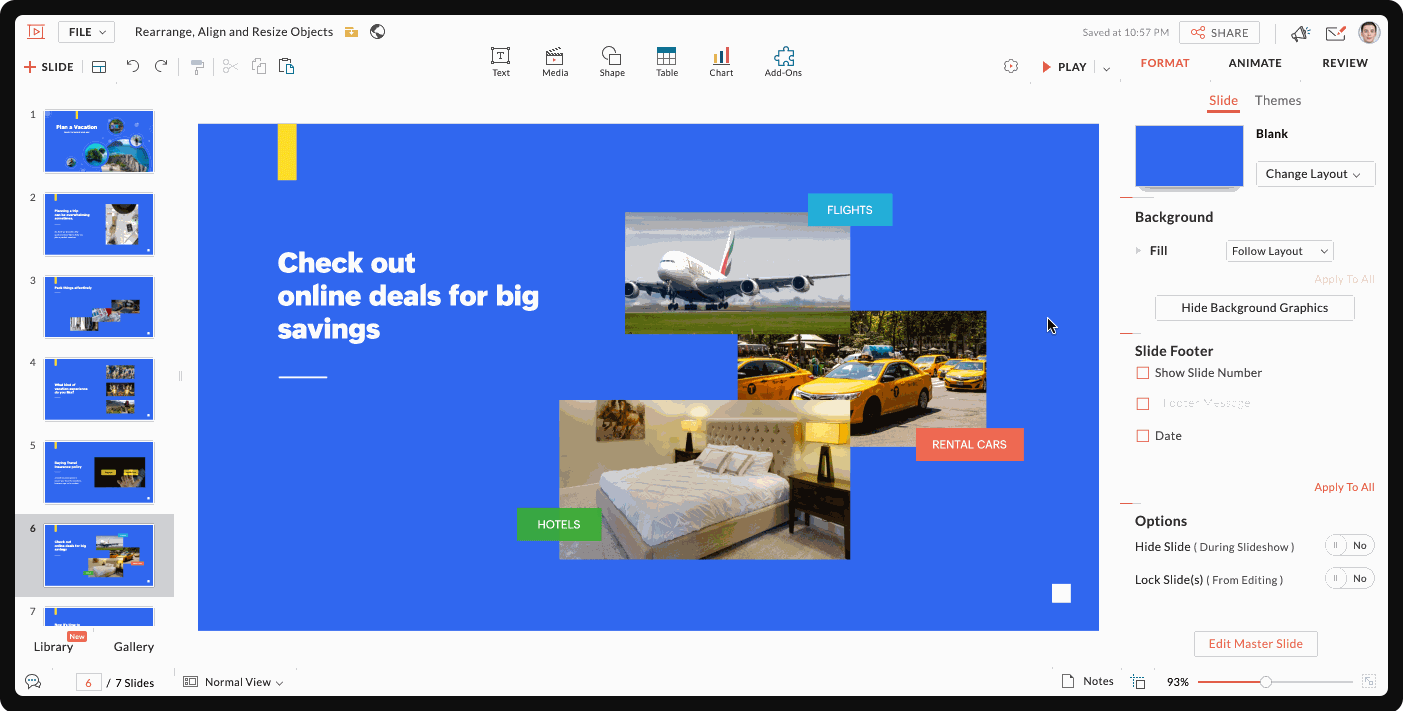1403x711 pixels.
Task: Open the user profile avatar
Action: click(x=1369, y=32)
